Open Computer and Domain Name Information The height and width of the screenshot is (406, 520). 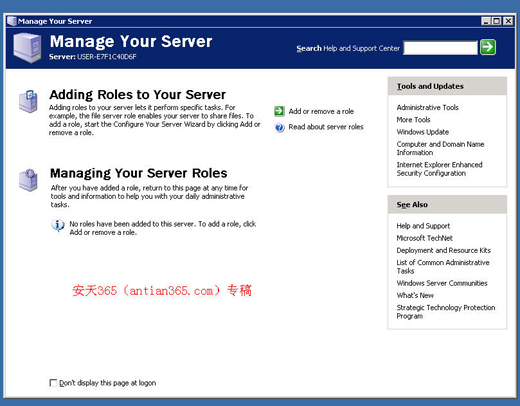point(440,148)
